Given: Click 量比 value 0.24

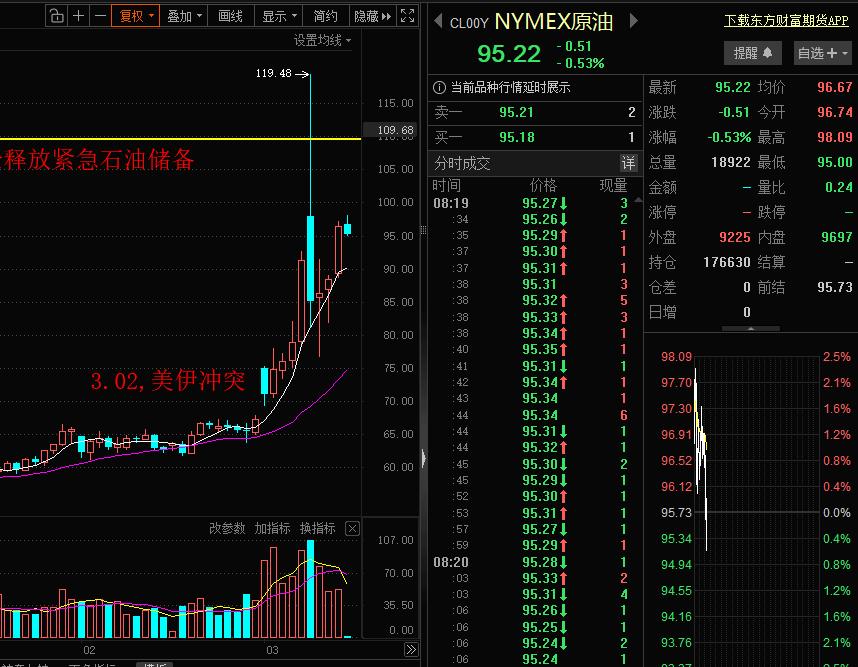Looking at the screenshot, I should (x=839, y=188).
